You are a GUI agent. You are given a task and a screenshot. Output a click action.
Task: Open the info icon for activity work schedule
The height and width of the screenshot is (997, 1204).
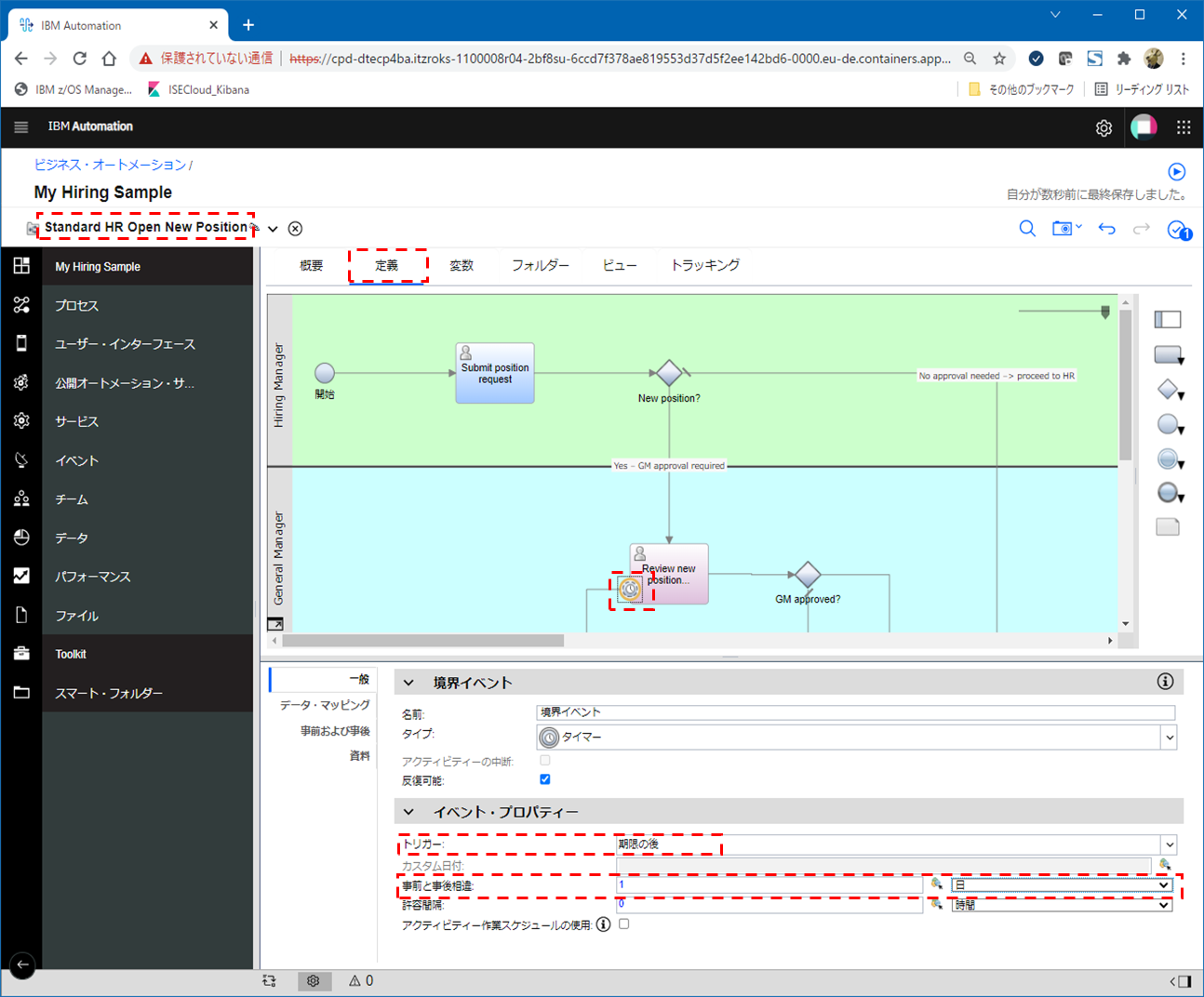(604, 924)
